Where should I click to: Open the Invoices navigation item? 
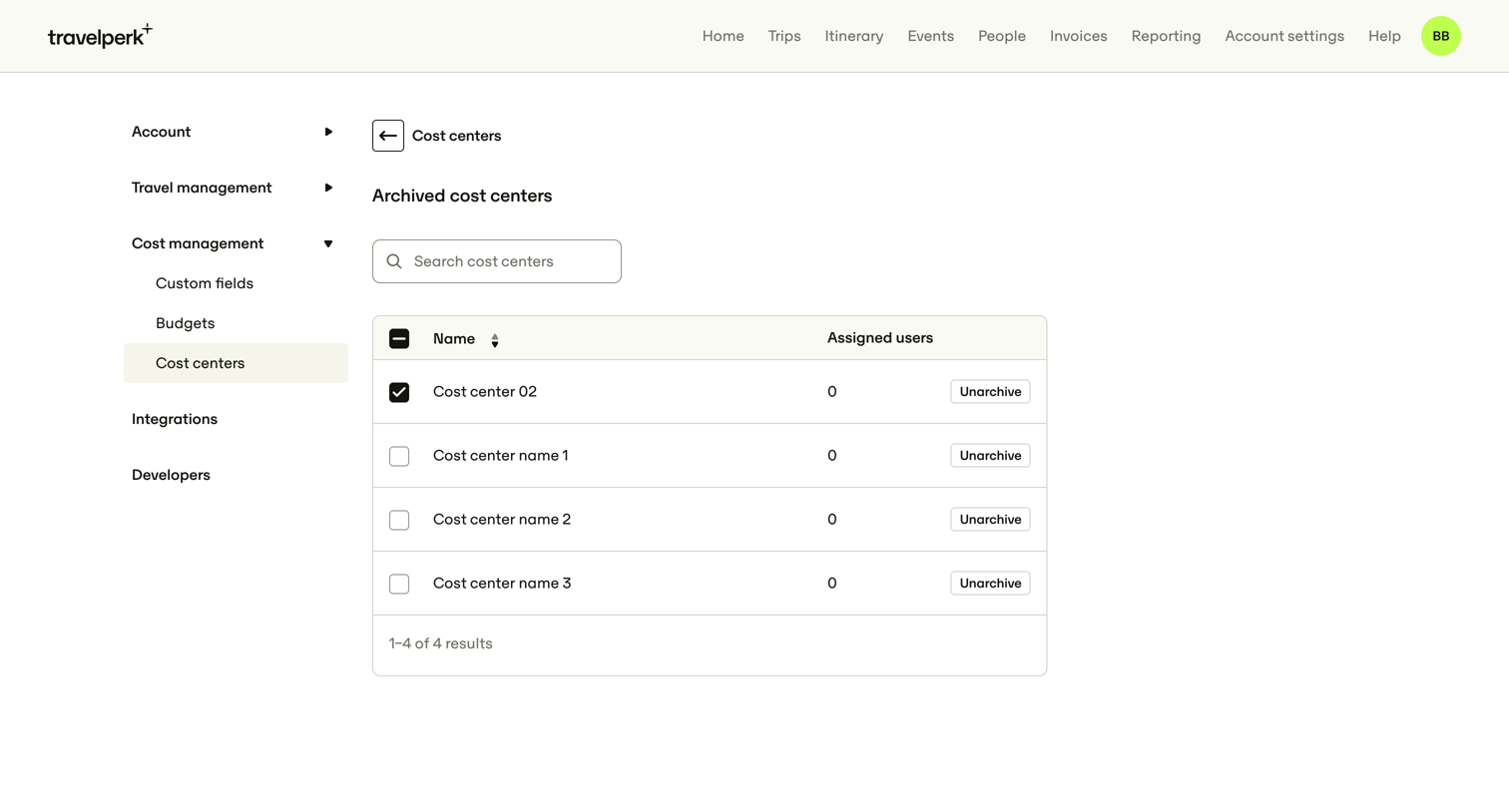click(1078, 36)
